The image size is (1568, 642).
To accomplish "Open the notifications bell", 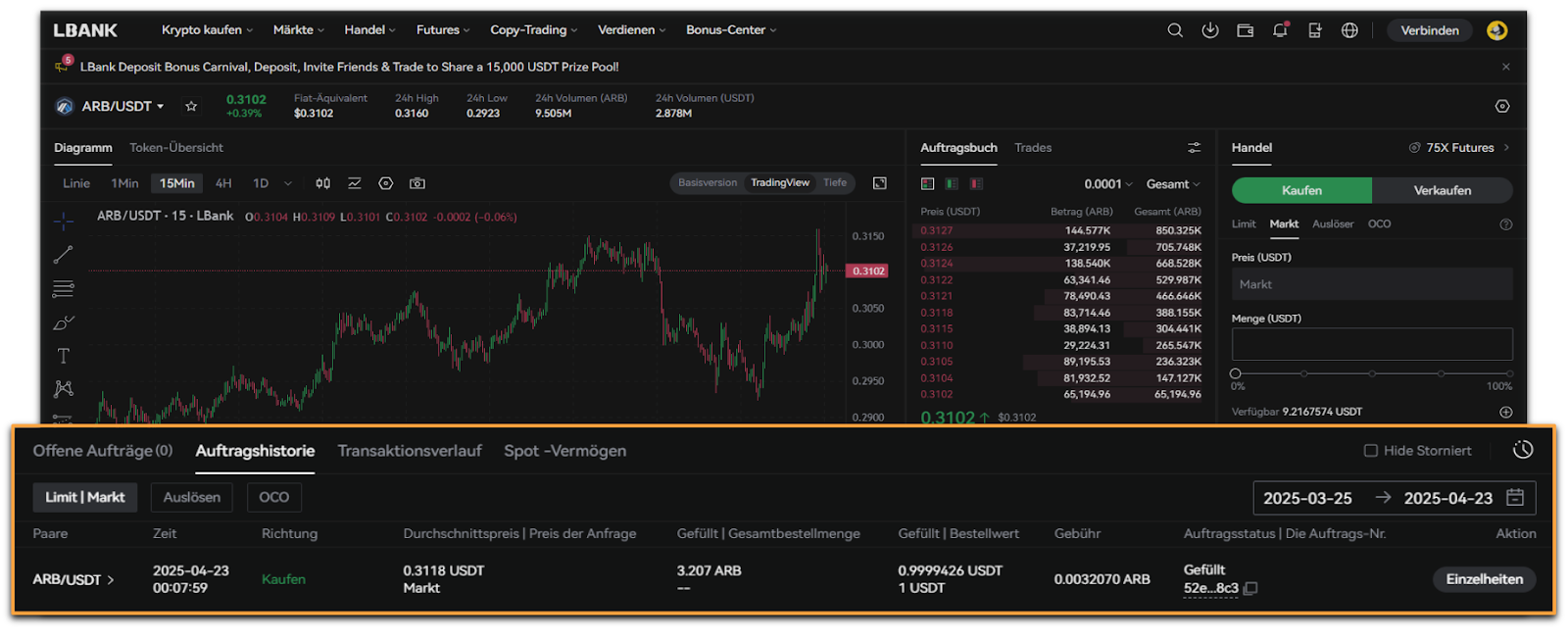I will [1281, 30].
